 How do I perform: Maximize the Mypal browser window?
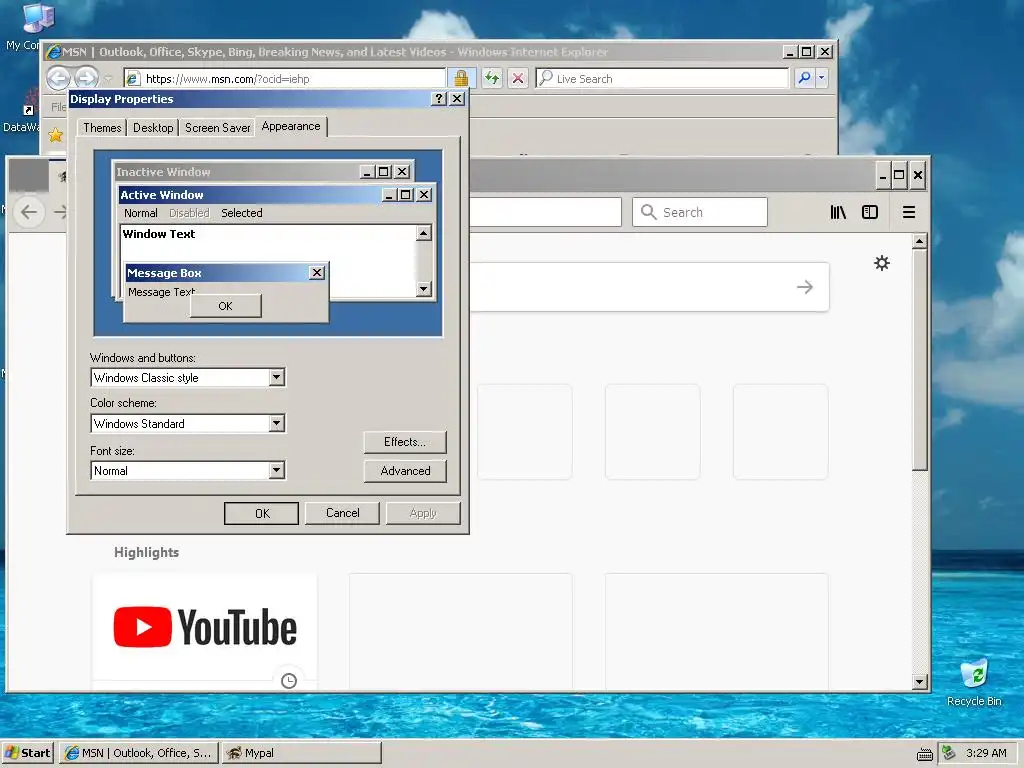point(899,175)
